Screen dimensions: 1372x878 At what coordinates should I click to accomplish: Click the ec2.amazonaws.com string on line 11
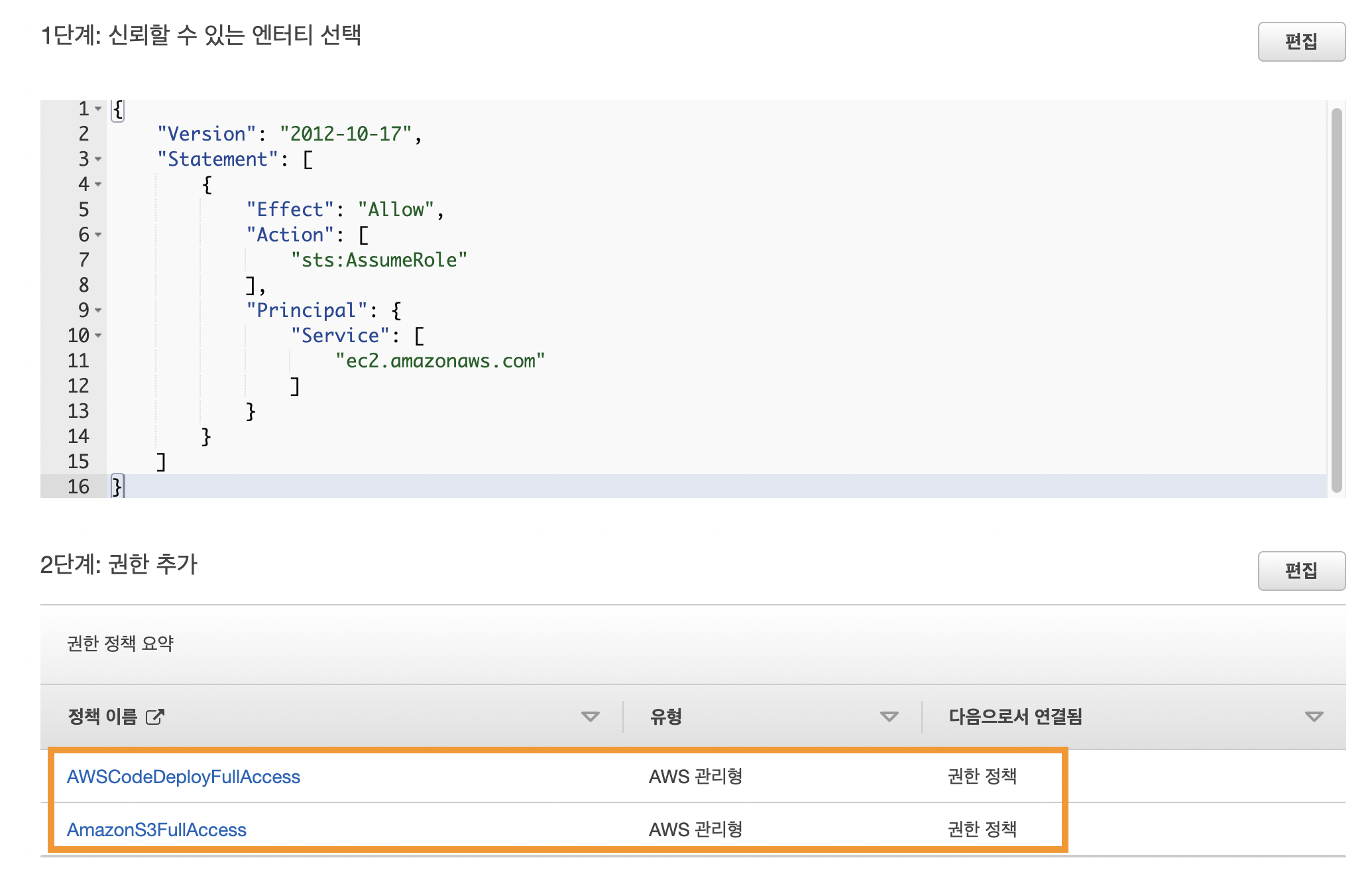(x=439, y=361)
